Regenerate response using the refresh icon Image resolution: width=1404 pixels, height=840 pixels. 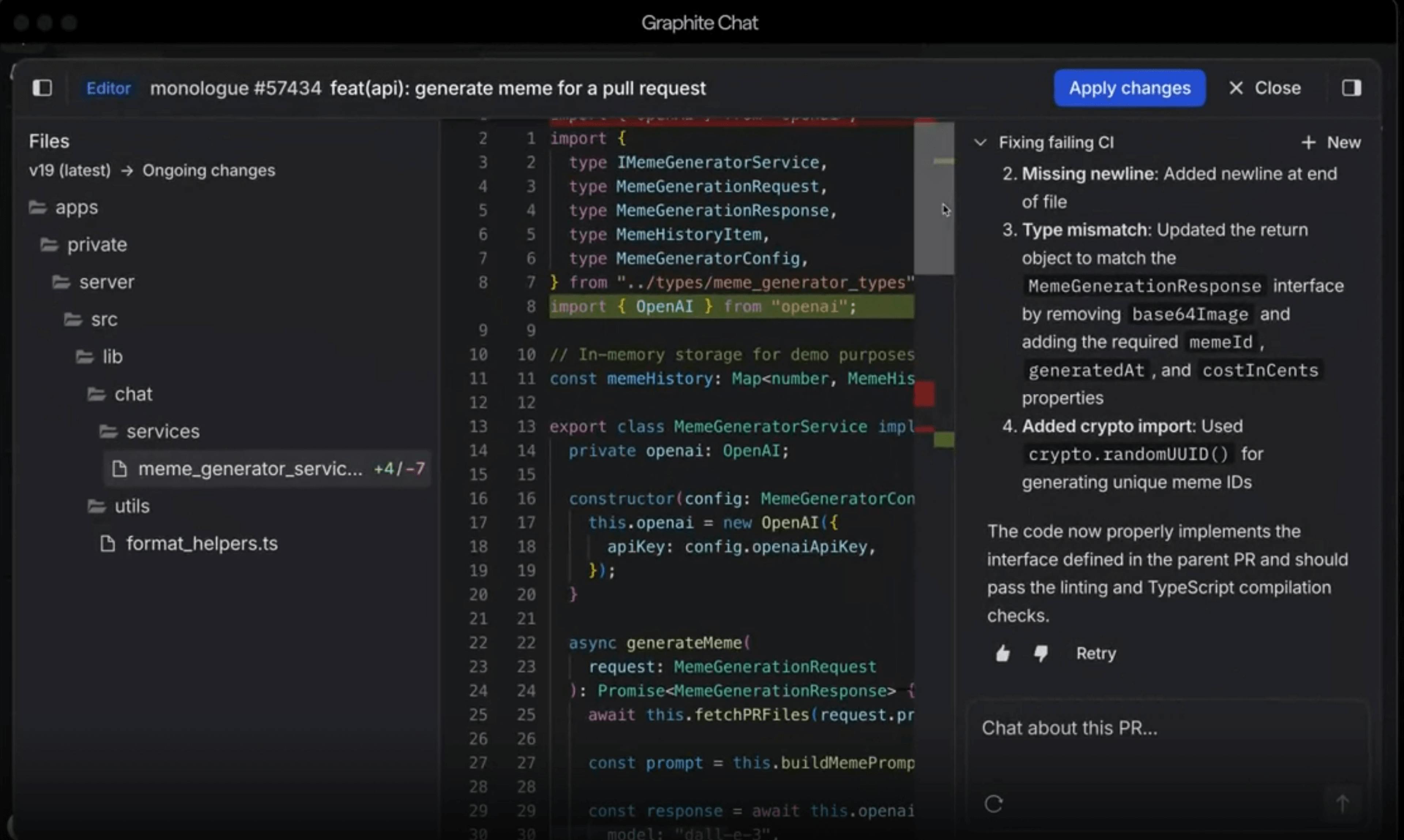[994, 804]
